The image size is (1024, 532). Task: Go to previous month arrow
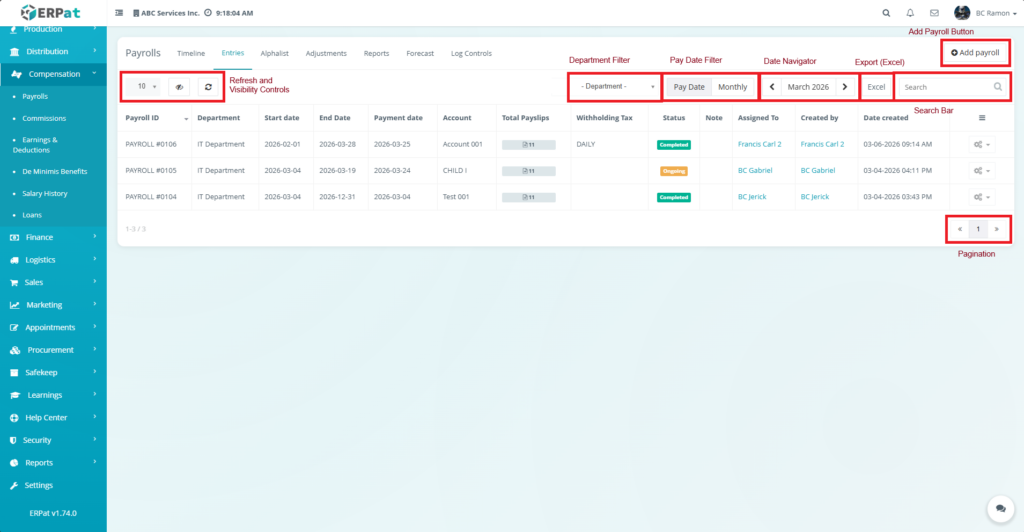(x=772, y=87)
